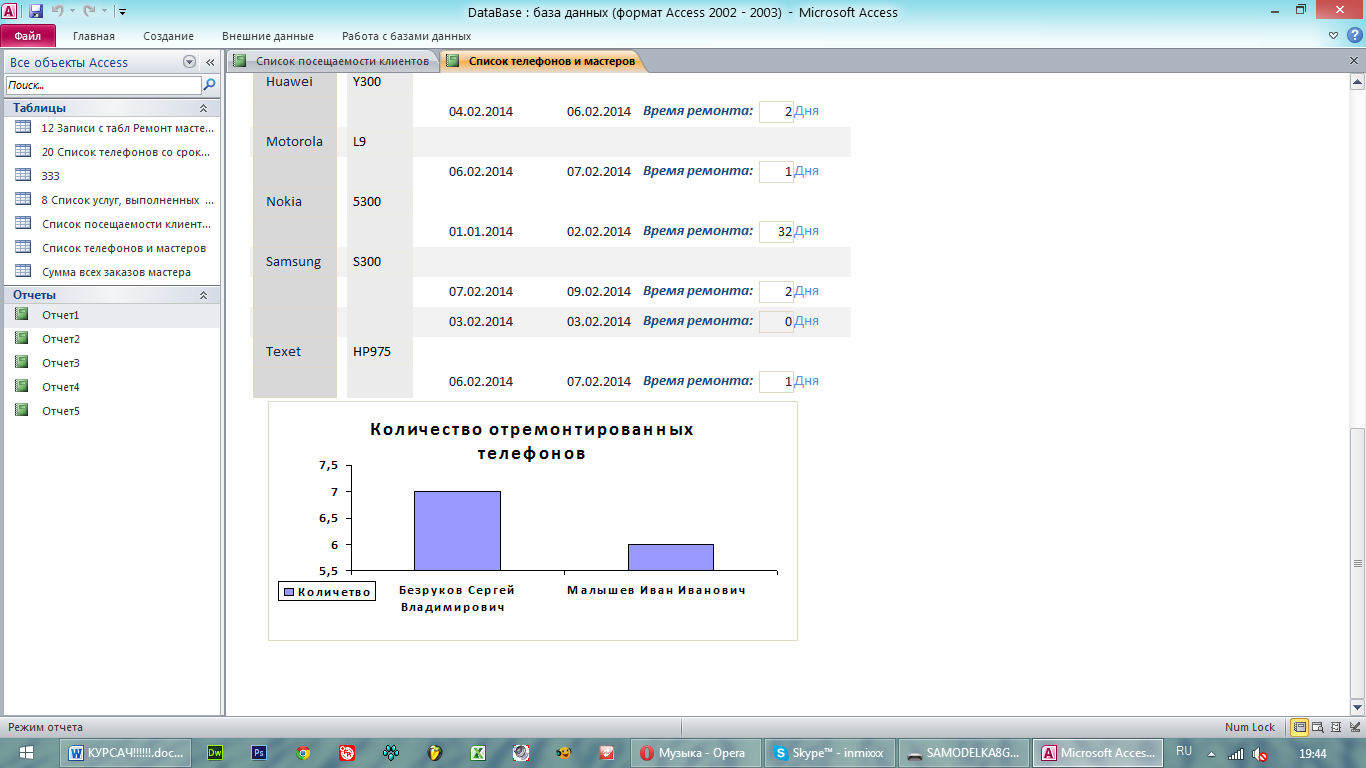Open Google Chrome from the taskbar
Image resolution: width=1366 pixels, height=768 pixels.
pos(302,753)
